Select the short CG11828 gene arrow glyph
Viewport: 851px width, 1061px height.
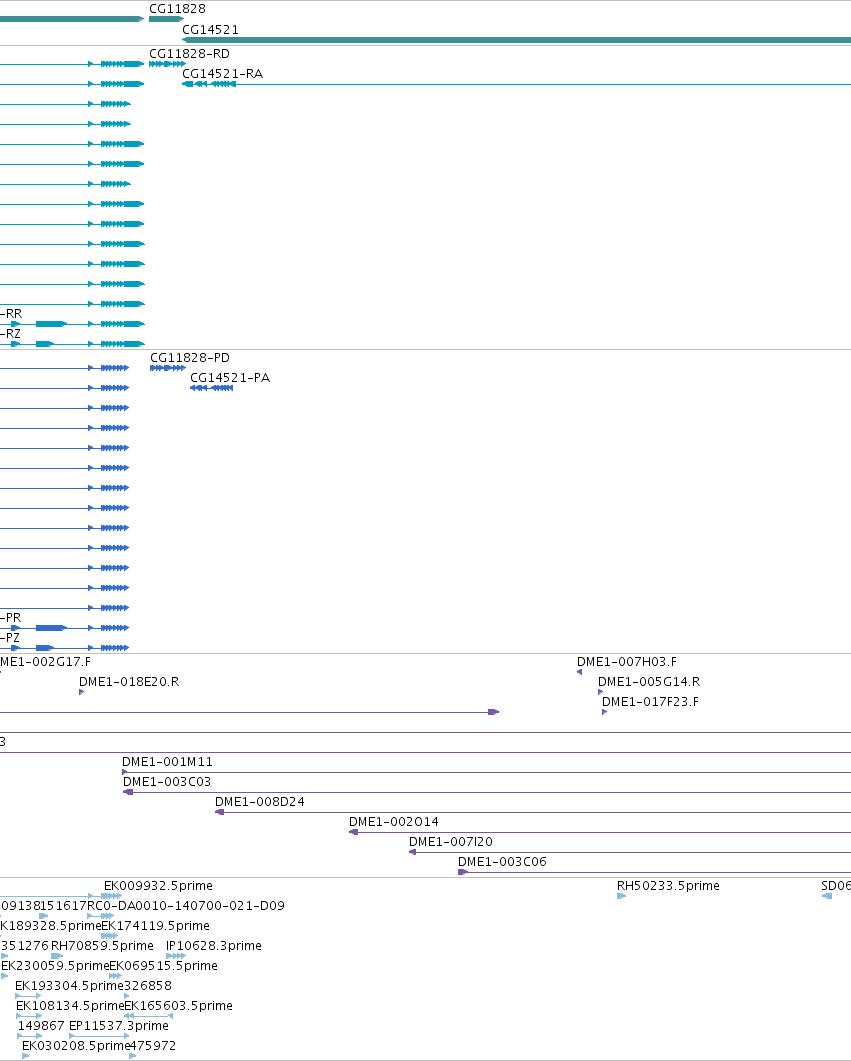(166, 19)
